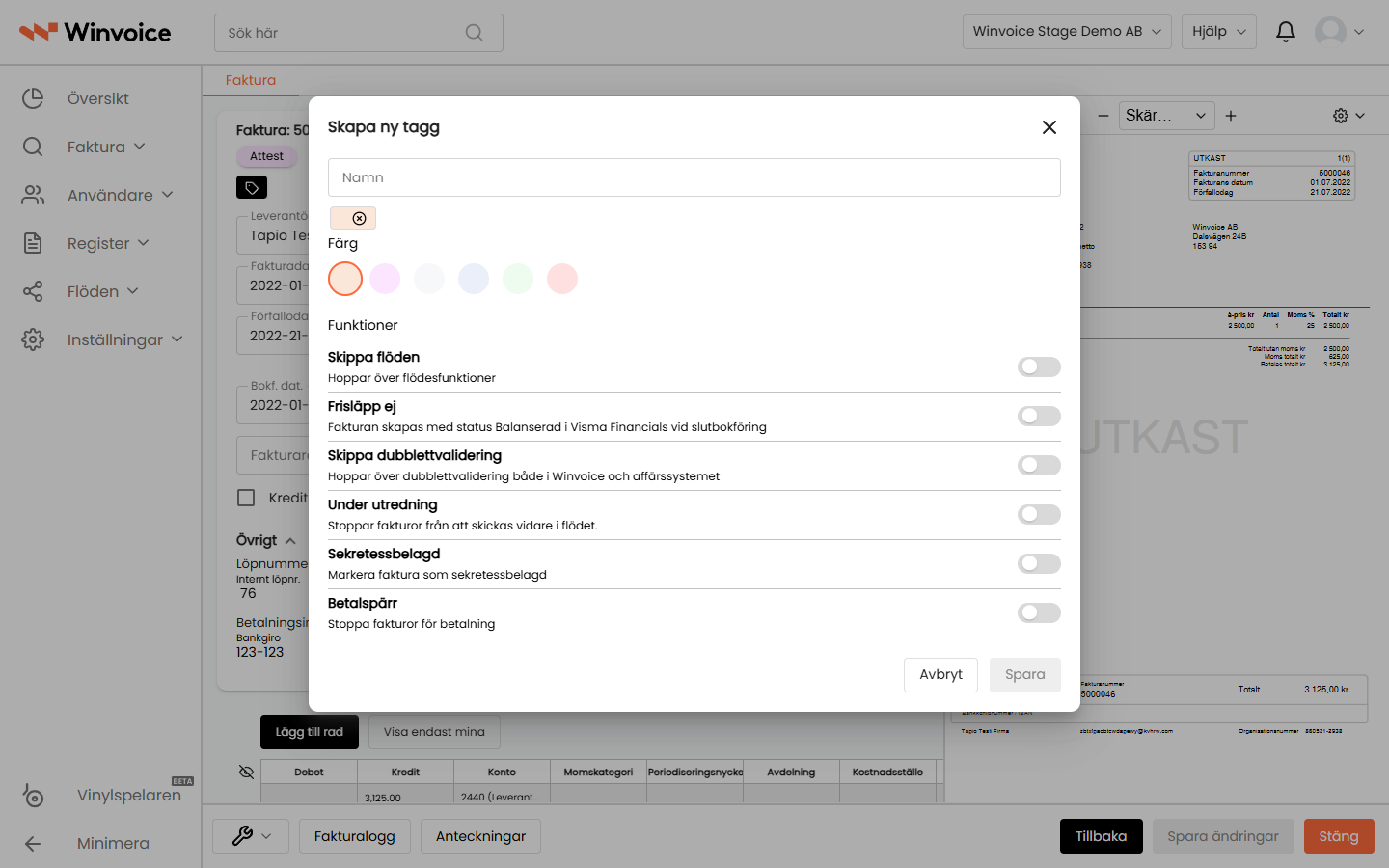
Task: Open the gear settings in the preview toolbar
Action: 1348,116
